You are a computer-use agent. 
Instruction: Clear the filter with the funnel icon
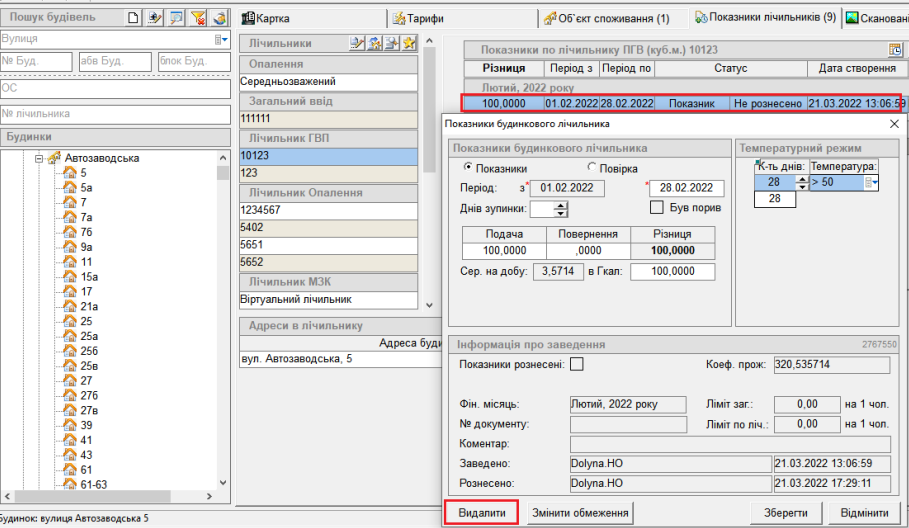coord(197,18)
